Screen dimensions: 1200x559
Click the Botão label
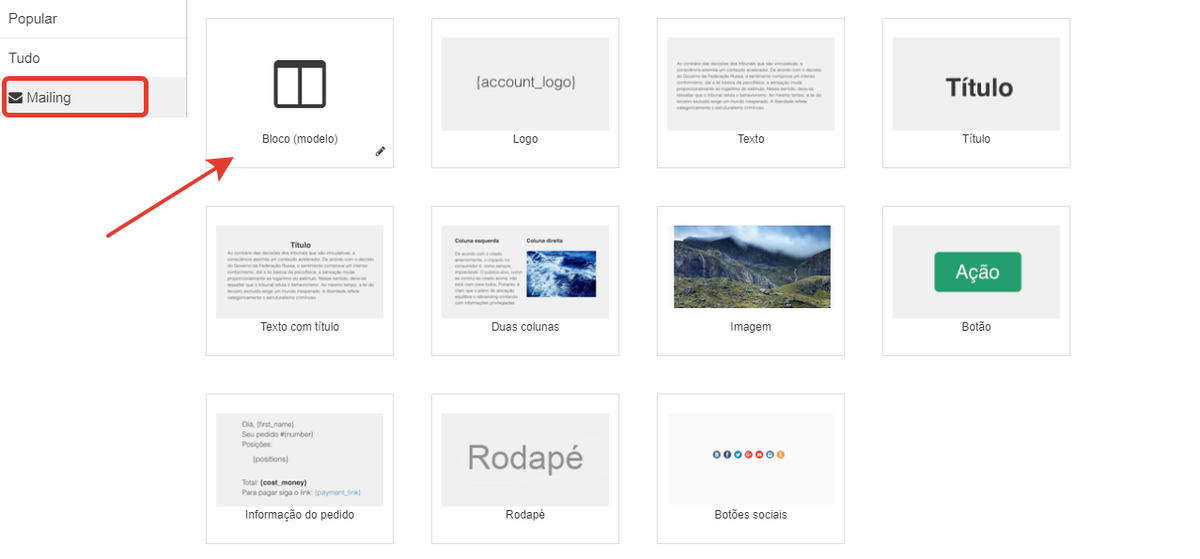coord(976,327)
